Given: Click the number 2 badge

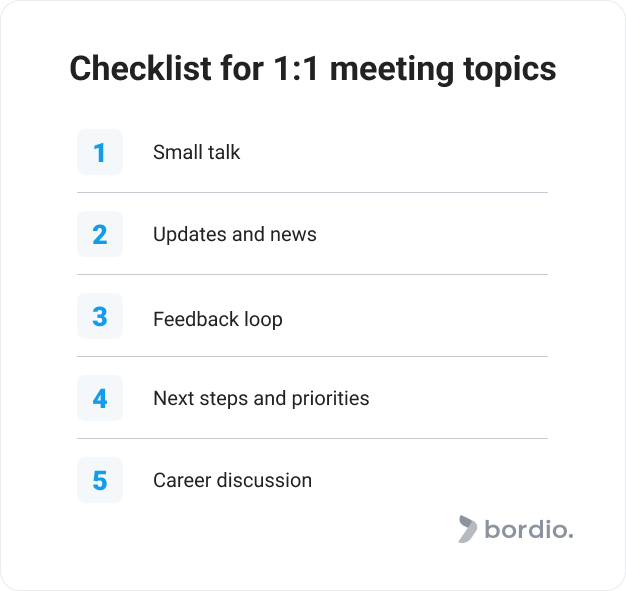Looking at the screenshot, I should click(x=100, y=234).
